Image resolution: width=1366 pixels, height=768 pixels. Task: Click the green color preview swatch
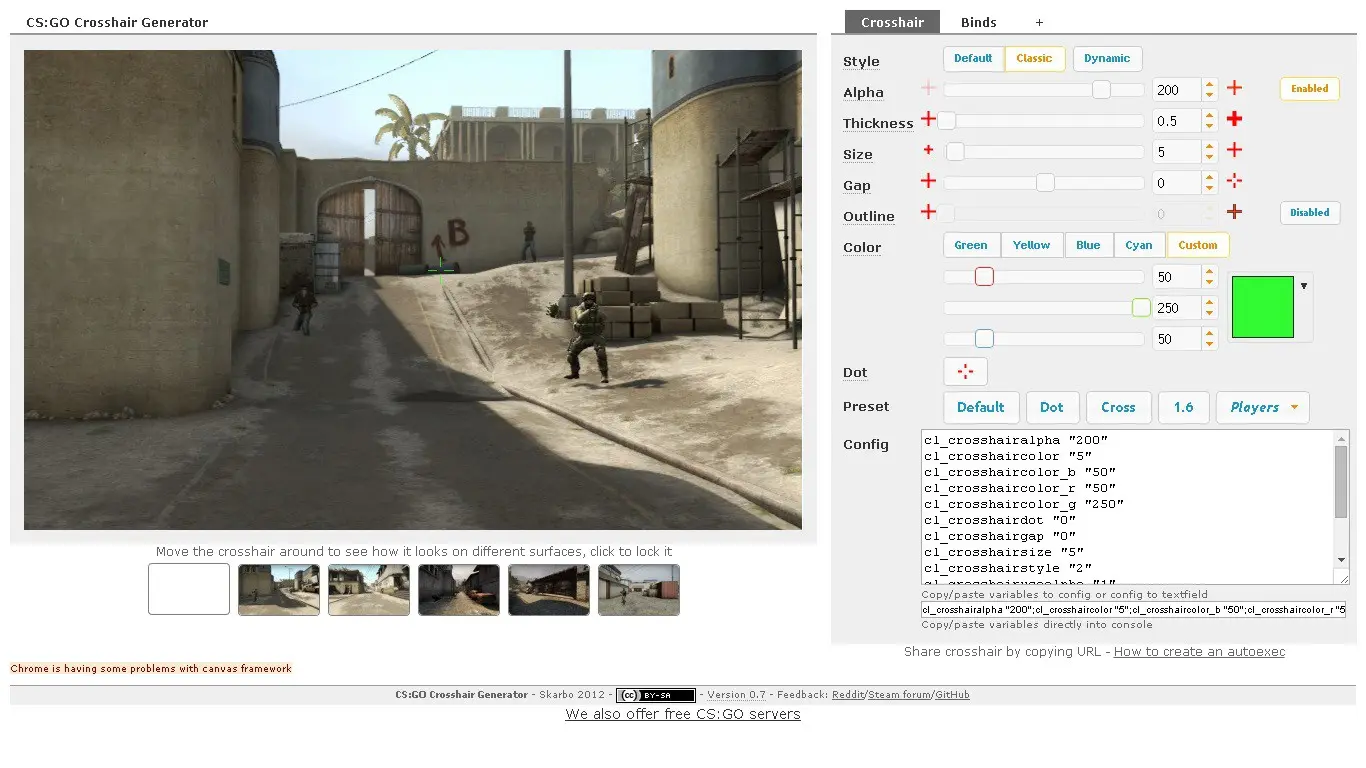(x=1263, y=307)
